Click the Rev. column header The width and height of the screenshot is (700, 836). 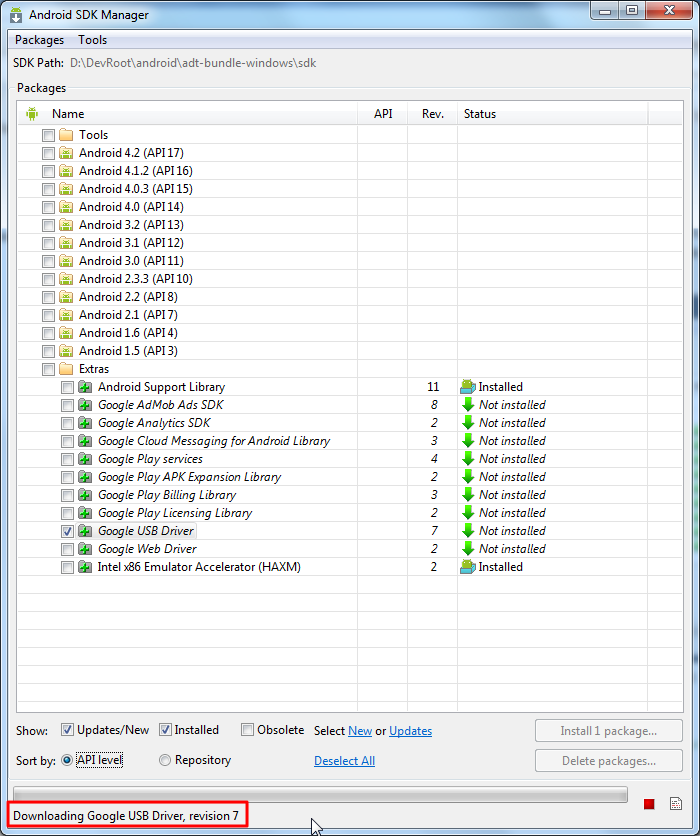tap(432, 114)
